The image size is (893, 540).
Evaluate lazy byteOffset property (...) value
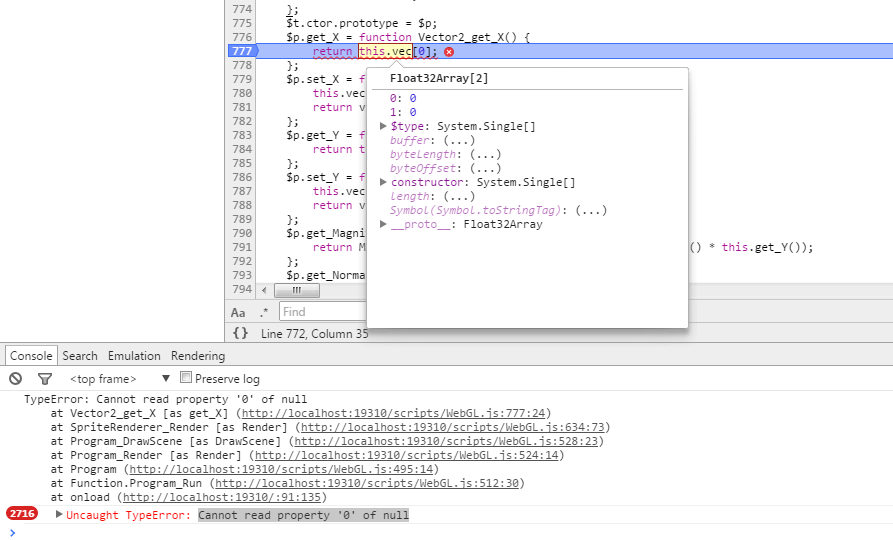[485, 168]
